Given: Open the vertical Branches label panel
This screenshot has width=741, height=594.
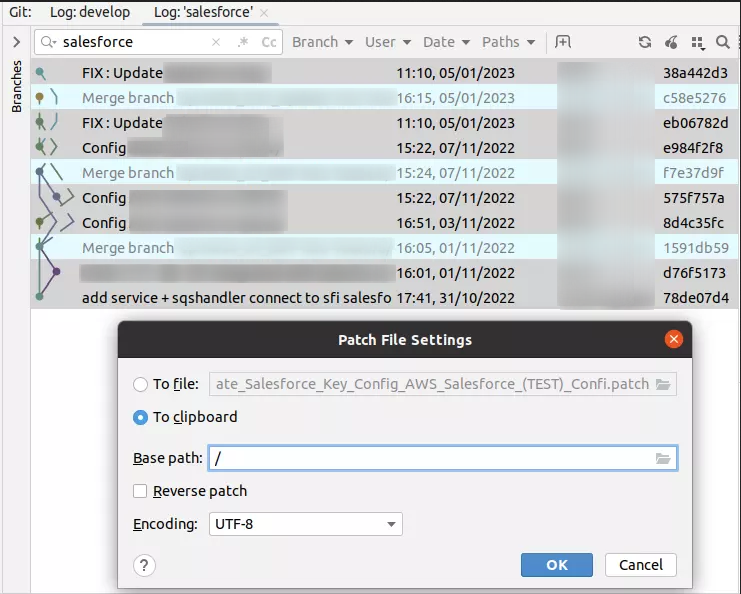Looking at the screenshot, I should point(17,86).
